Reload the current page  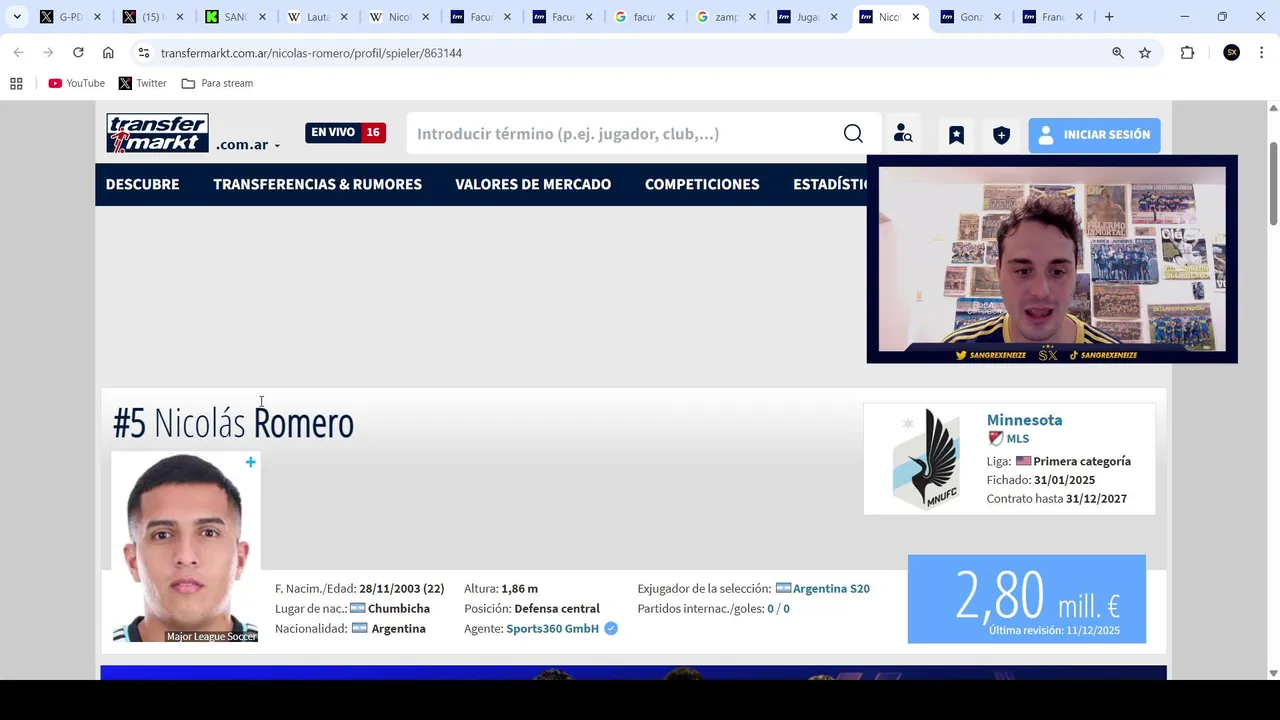[78, 53]
